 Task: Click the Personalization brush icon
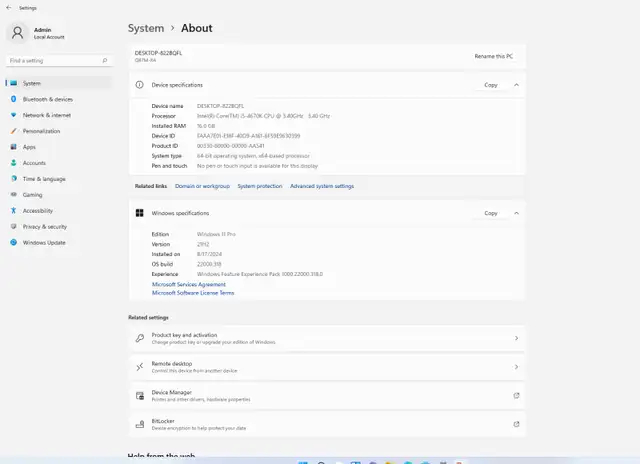tap(13, 131)
